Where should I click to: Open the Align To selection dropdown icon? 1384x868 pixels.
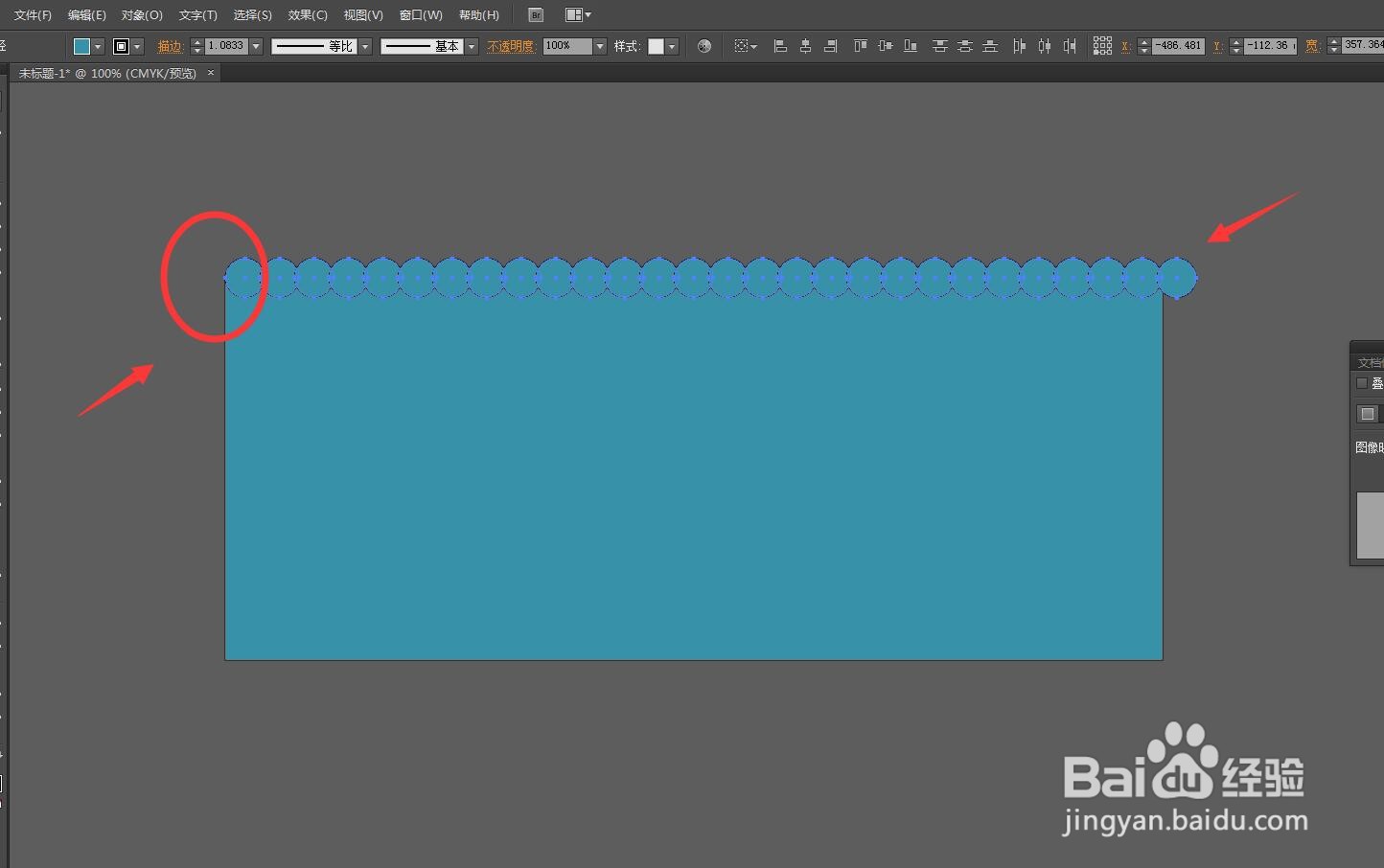(x=745, y=46)
